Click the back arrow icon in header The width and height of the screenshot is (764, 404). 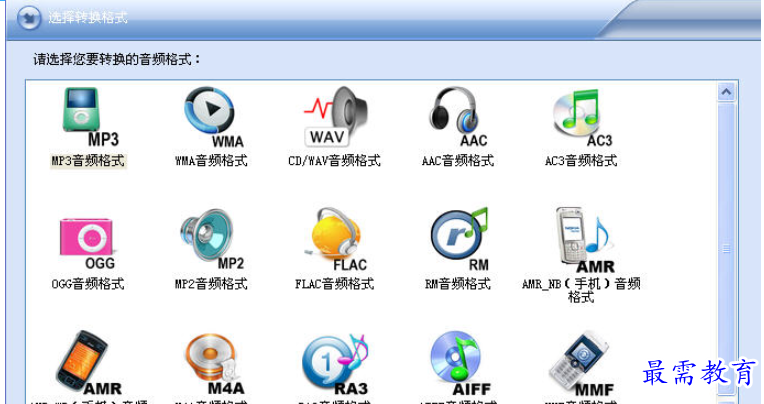coord(29,18)
